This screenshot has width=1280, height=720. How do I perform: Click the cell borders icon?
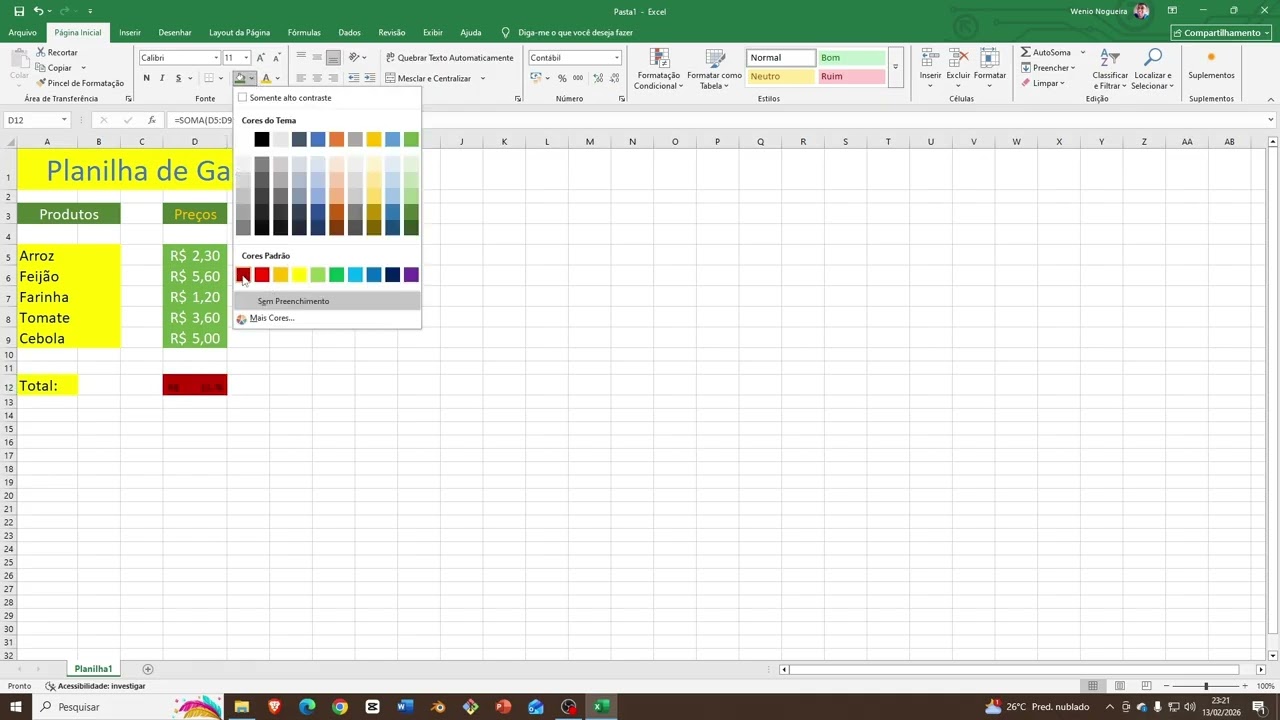point(209,78)
